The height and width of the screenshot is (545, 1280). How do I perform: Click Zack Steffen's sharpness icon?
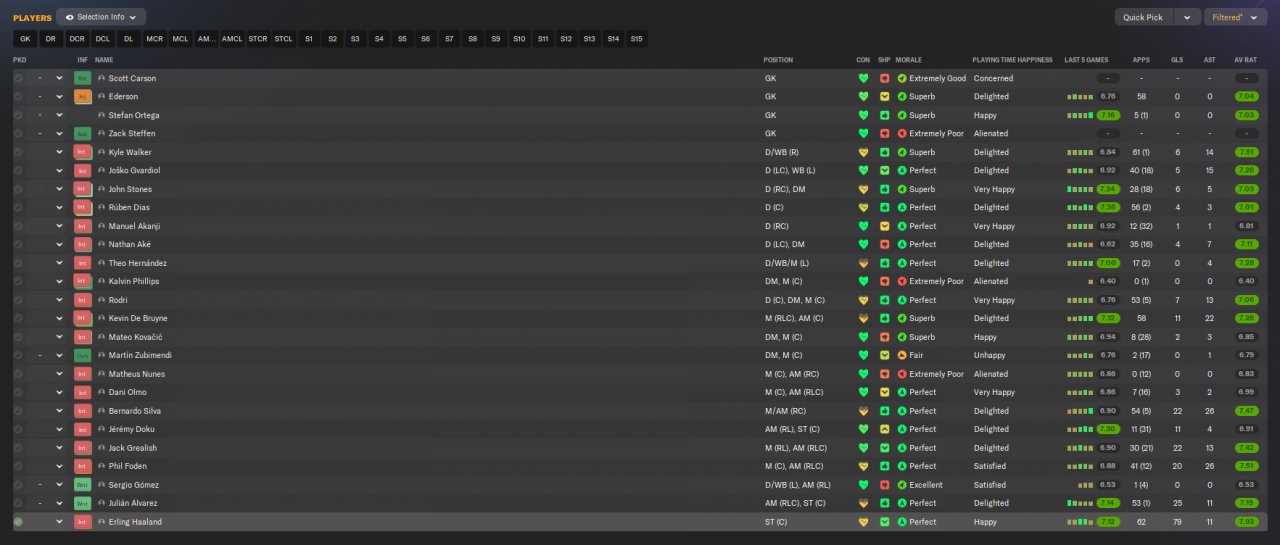(885, 133)
